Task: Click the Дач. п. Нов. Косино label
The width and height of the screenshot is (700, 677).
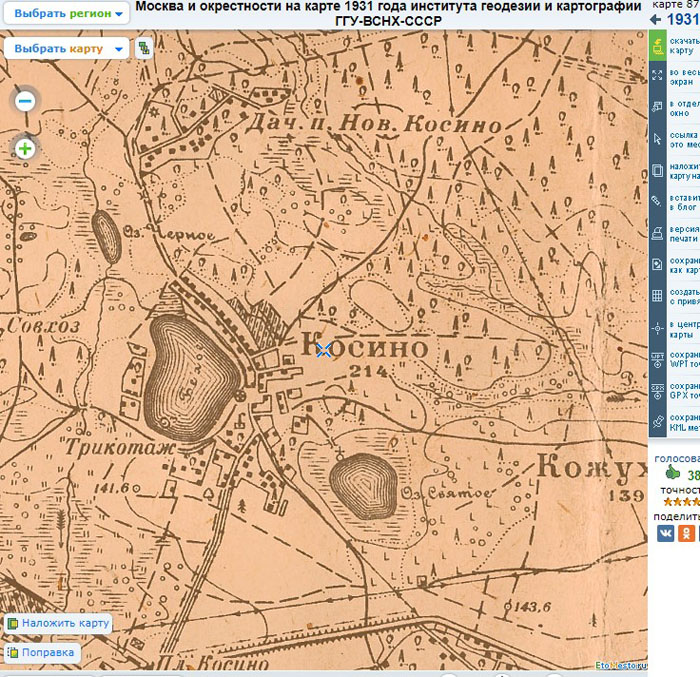Action: click(374, 123)
